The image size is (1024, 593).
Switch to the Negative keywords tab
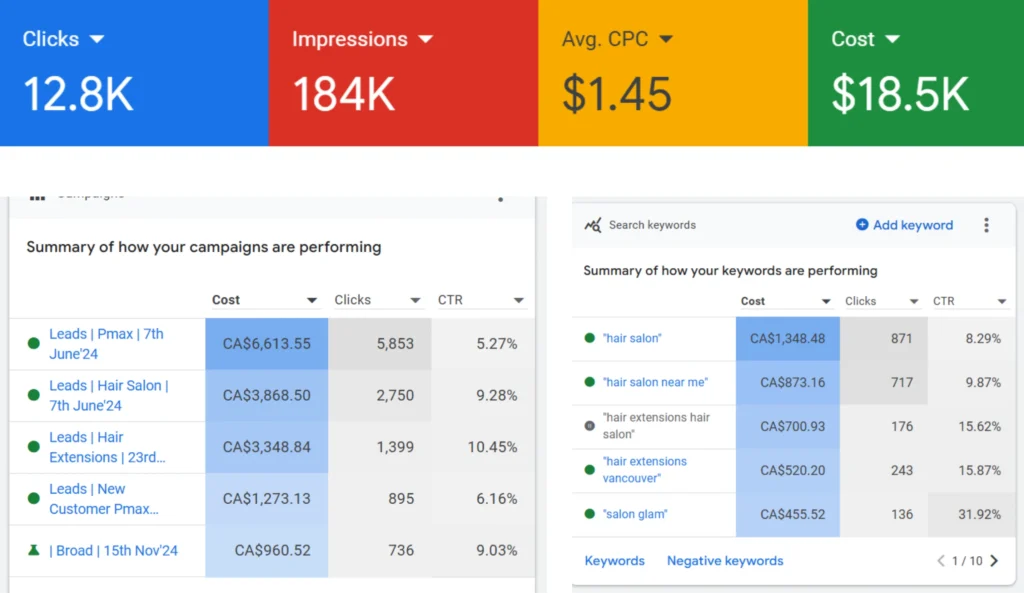pyautogui.click(x=725, y=561)
